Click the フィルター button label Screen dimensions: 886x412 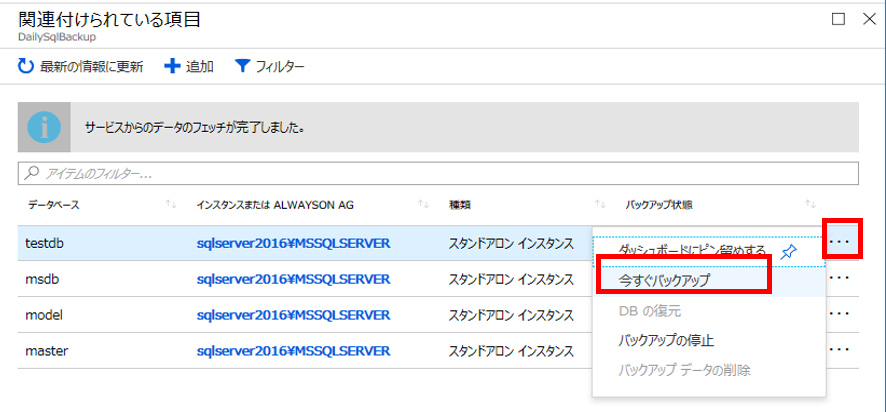280,67
